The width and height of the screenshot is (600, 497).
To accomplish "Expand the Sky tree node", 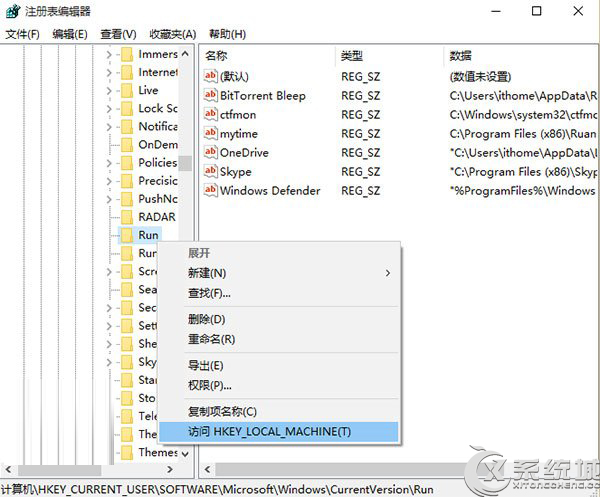I will [x=109, y=362].
